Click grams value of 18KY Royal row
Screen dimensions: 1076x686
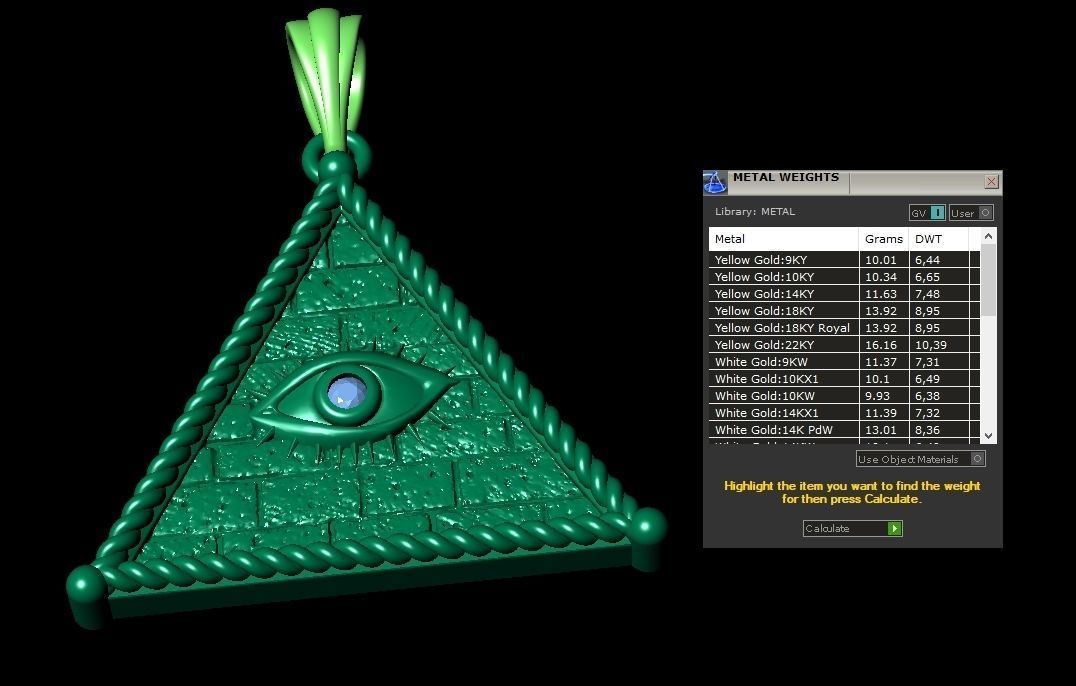point(880,329)
